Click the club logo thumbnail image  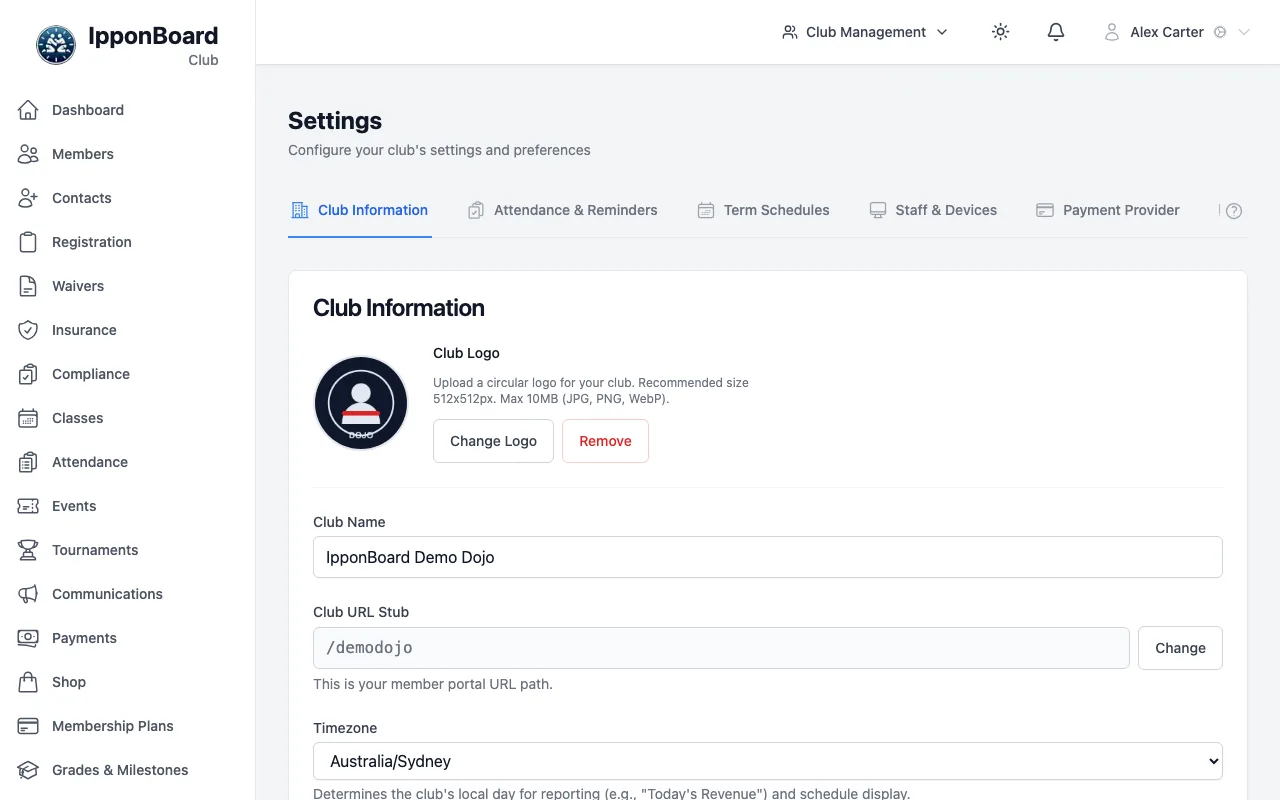(361, 403)
